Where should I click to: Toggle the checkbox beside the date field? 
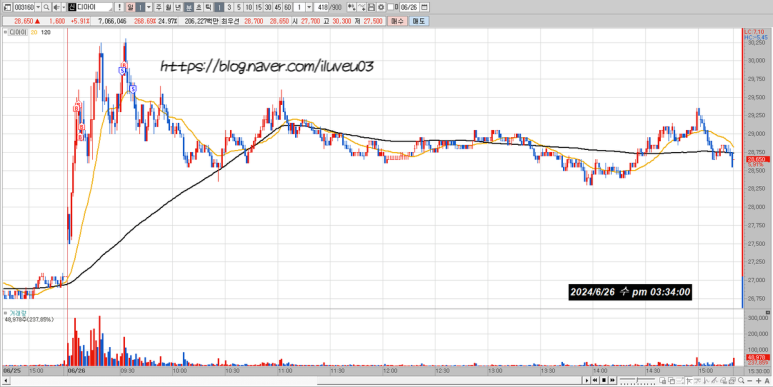pos(391,7)
